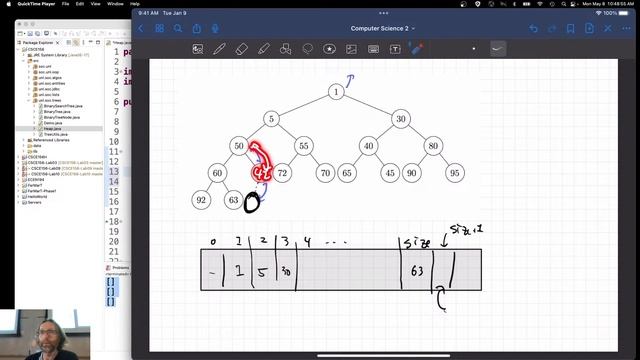Minimize the Package Explorer view
Image resolution: width=640 pixels, height=360 pixels.
pos(91,42)
